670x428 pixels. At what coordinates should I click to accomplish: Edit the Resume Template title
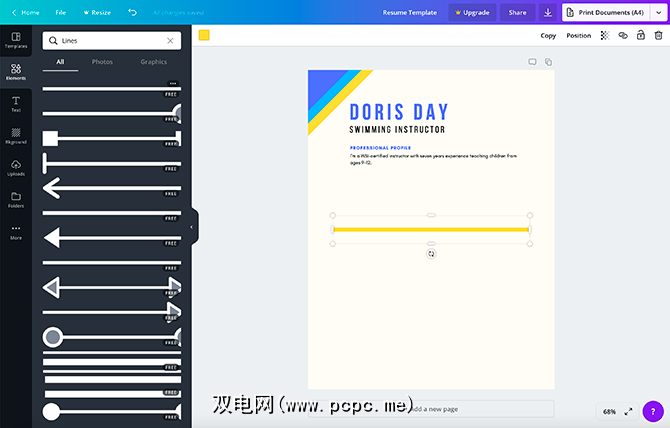tap(409, 12)
